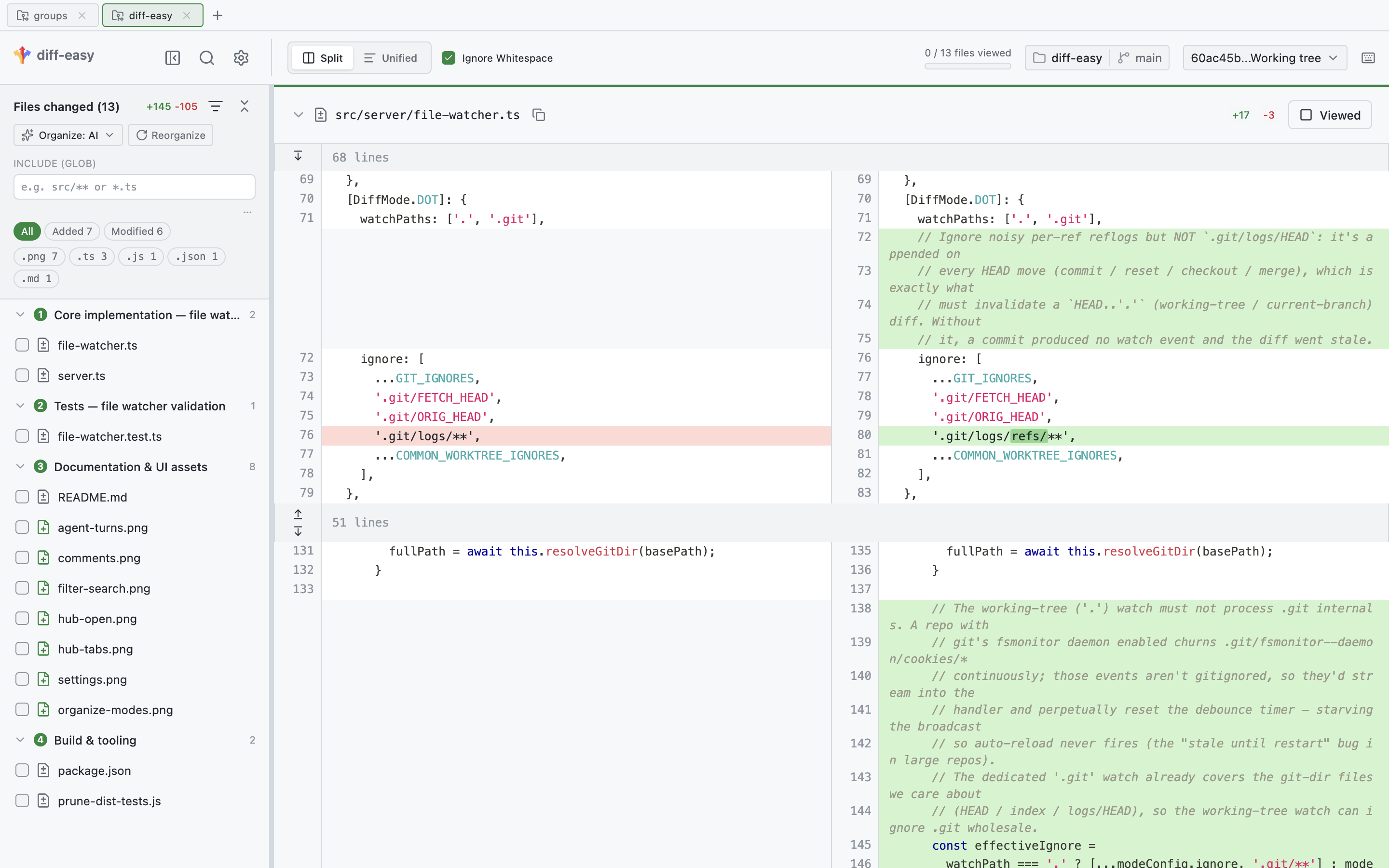Image resolution: width=1389 pixels, height=868 pixels.
Task: Click the branch icon beside main
Action: click(x=1124, y=58)
